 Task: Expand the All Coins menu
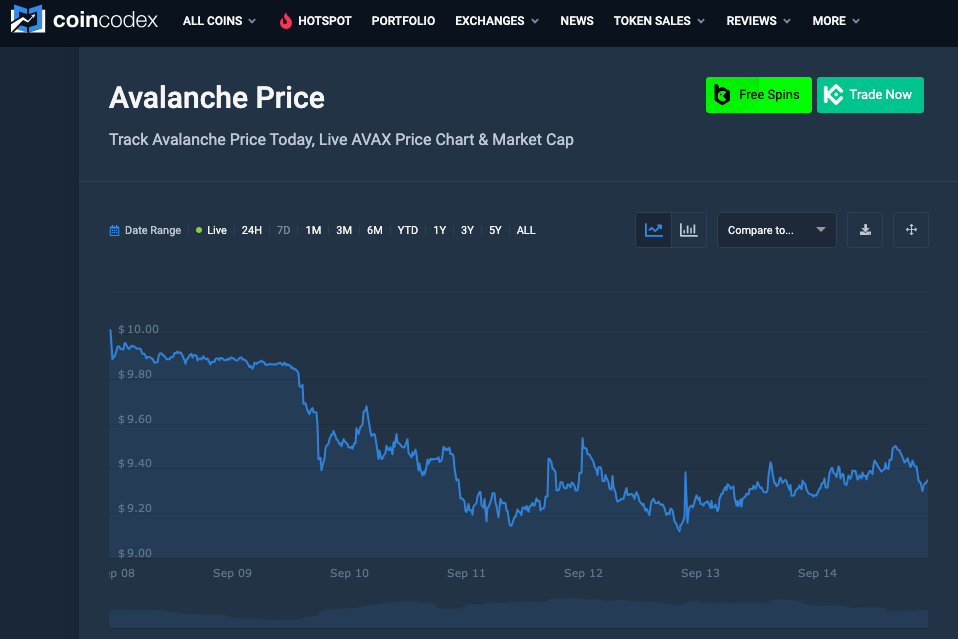(x=219, y=21)
